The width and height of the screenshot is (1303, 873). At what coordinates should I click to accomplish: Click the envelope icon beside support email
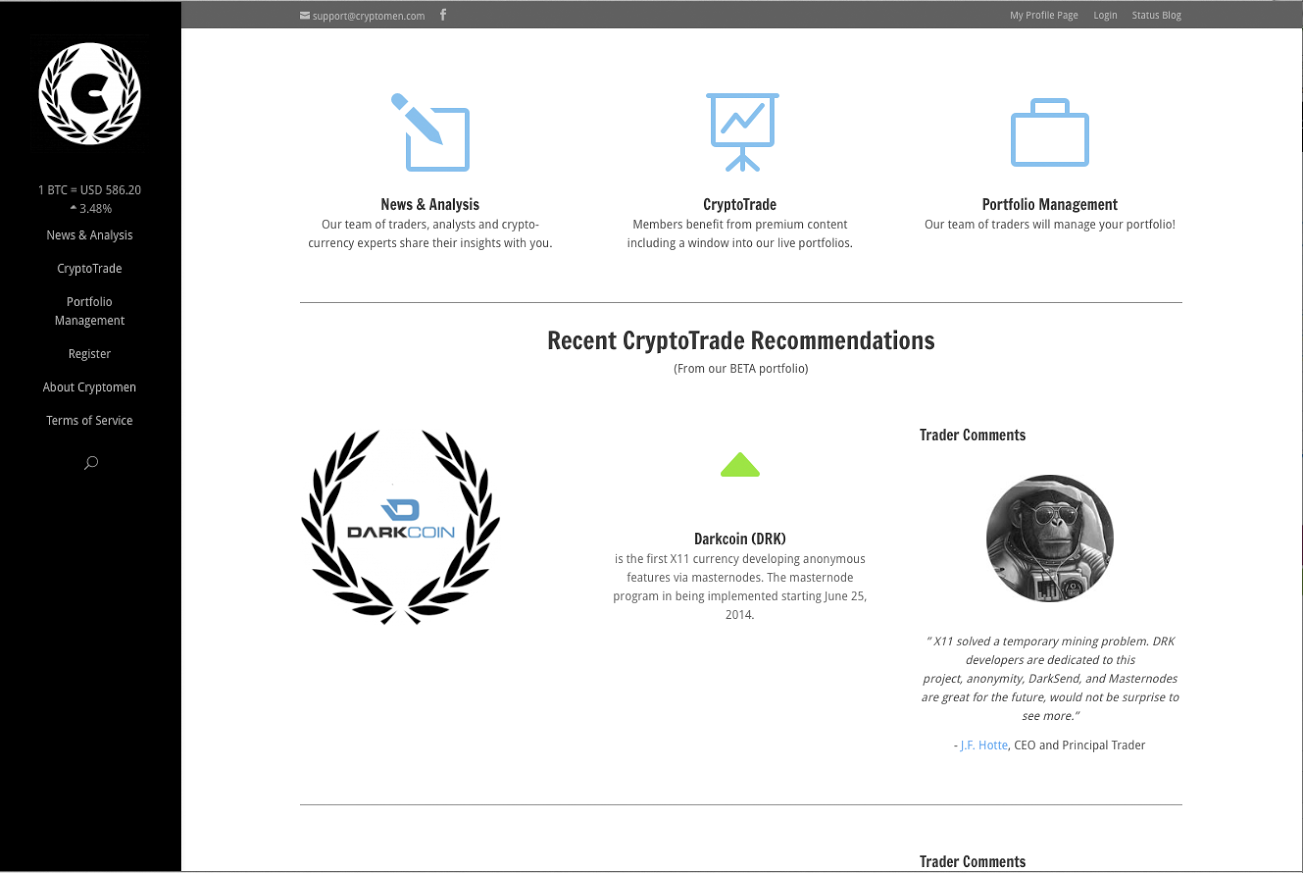coord(305,15)
